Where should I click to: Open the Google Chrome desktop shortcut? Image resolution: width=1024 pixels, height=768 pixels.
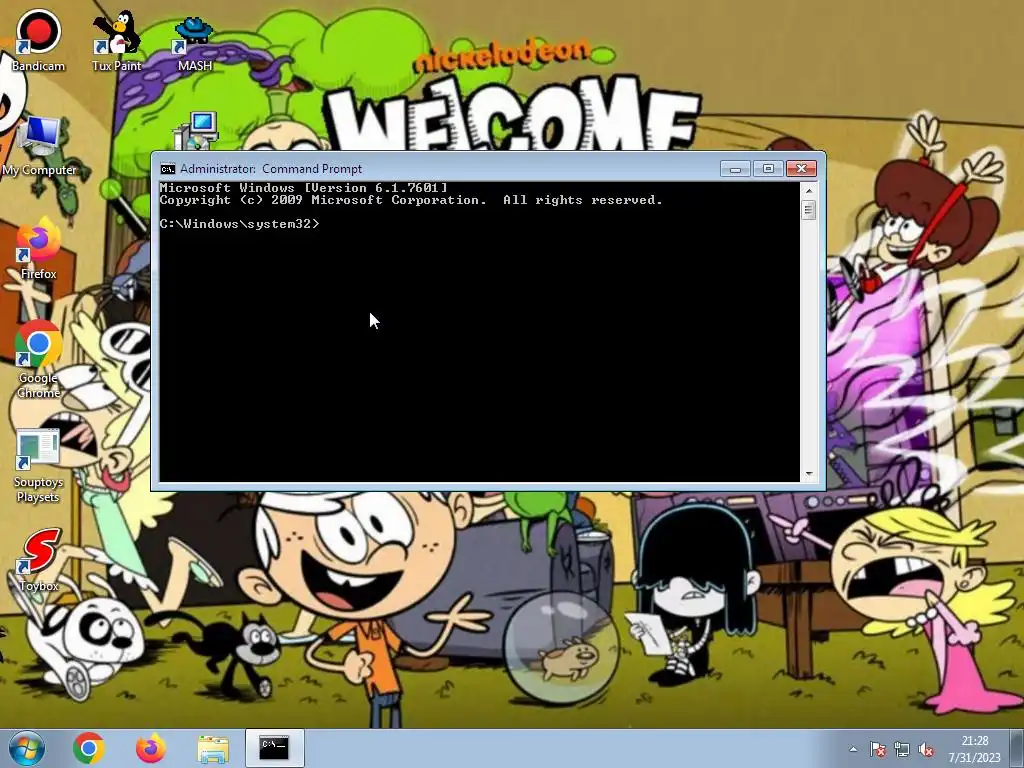39,359
